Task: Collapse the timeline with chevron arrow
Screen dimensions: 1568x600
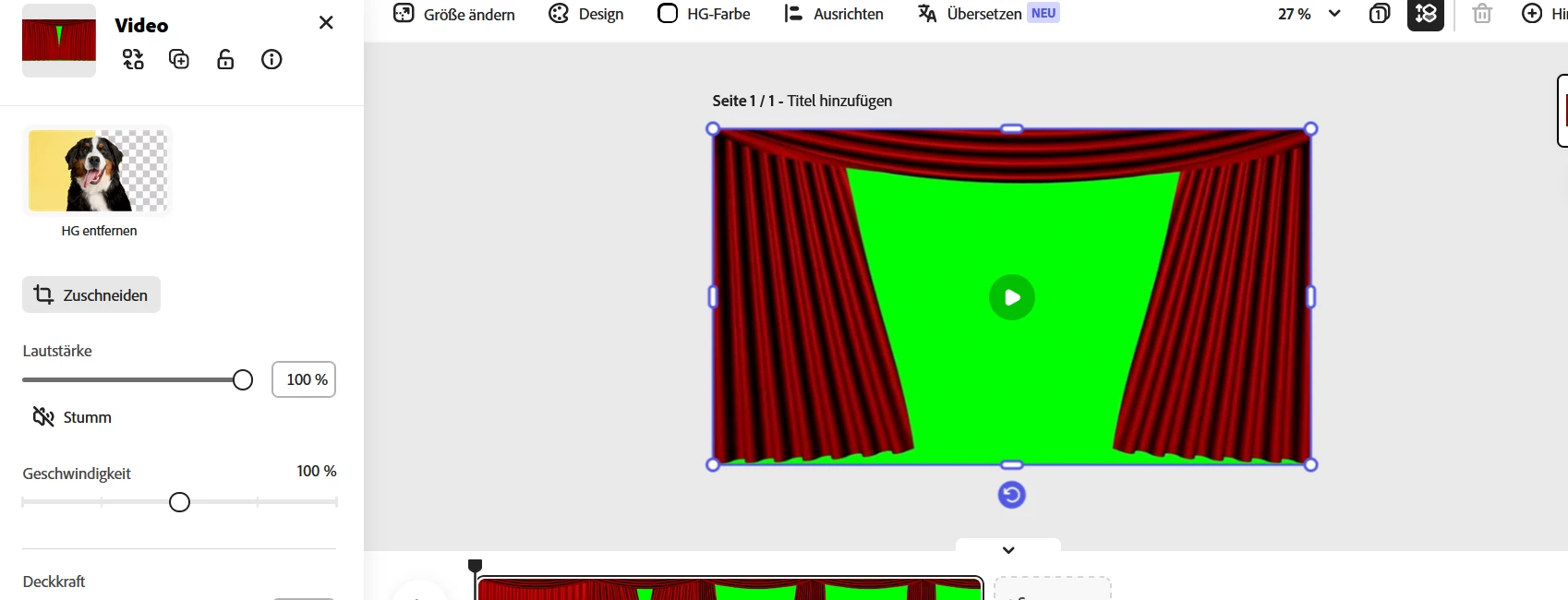Action: click(x=1008, y=549)
